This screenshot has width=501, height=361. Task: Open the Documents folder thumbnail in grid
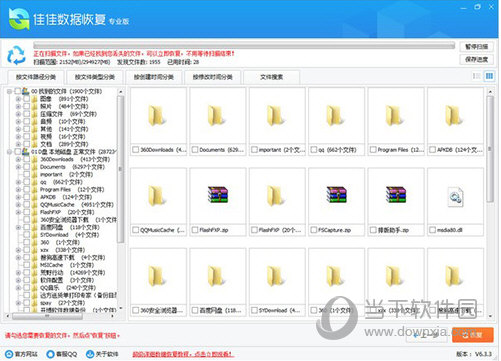[x=216, y=116]
